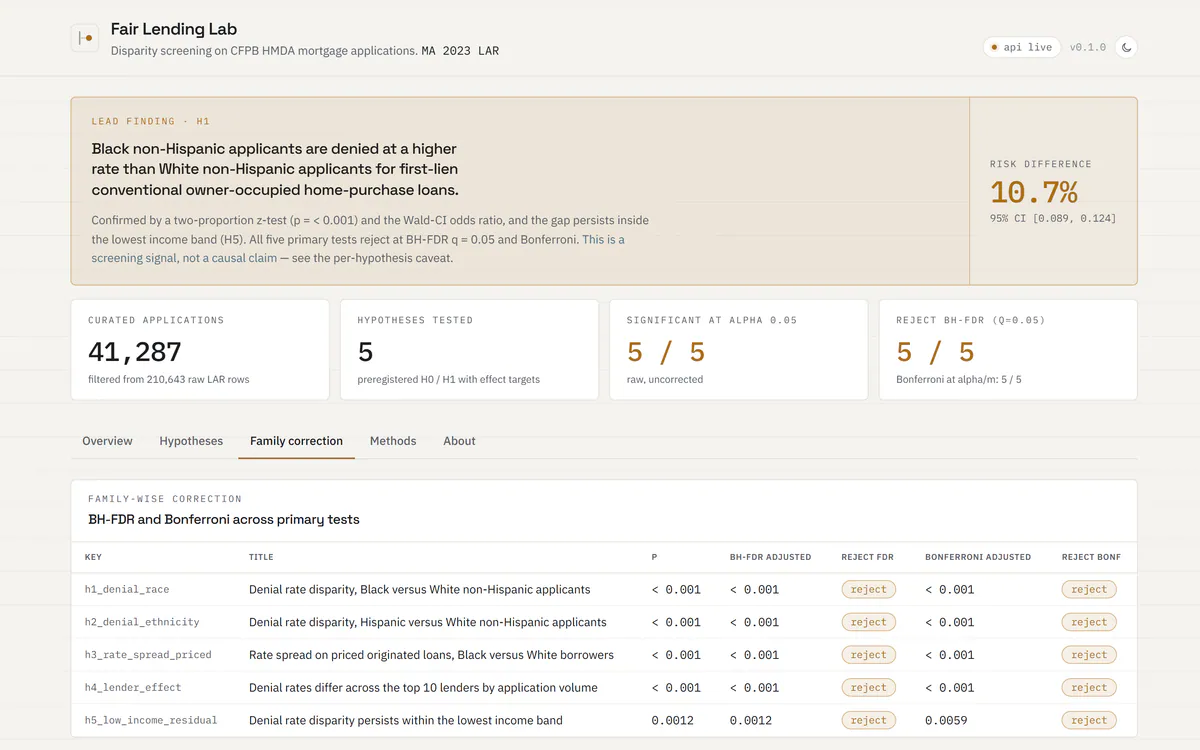Click the 10.7% risk difference value
Image resolution: width=1200 pixels, height=750 pixels.
tap(1033, 192)
